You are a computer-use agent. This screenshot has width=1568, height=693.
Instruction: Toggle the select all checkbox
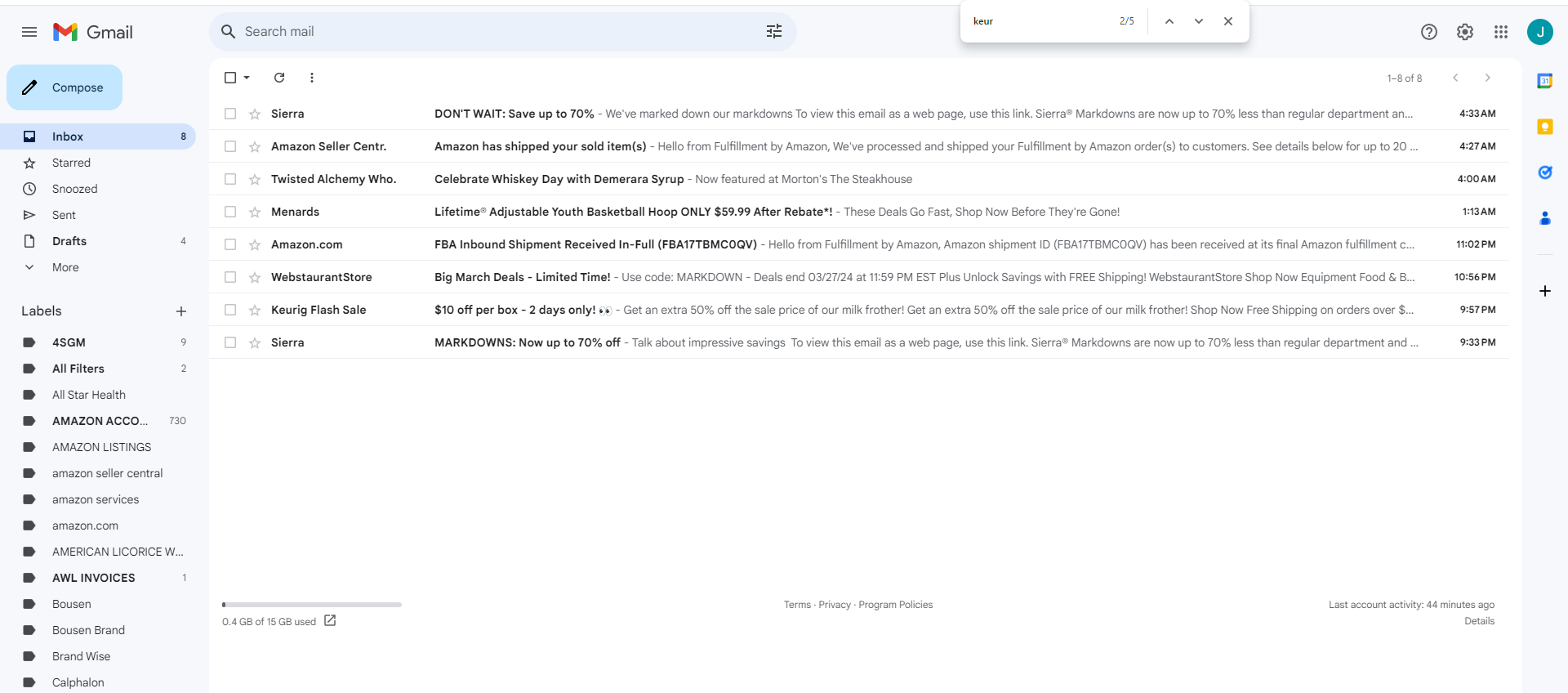coord(230,78)
